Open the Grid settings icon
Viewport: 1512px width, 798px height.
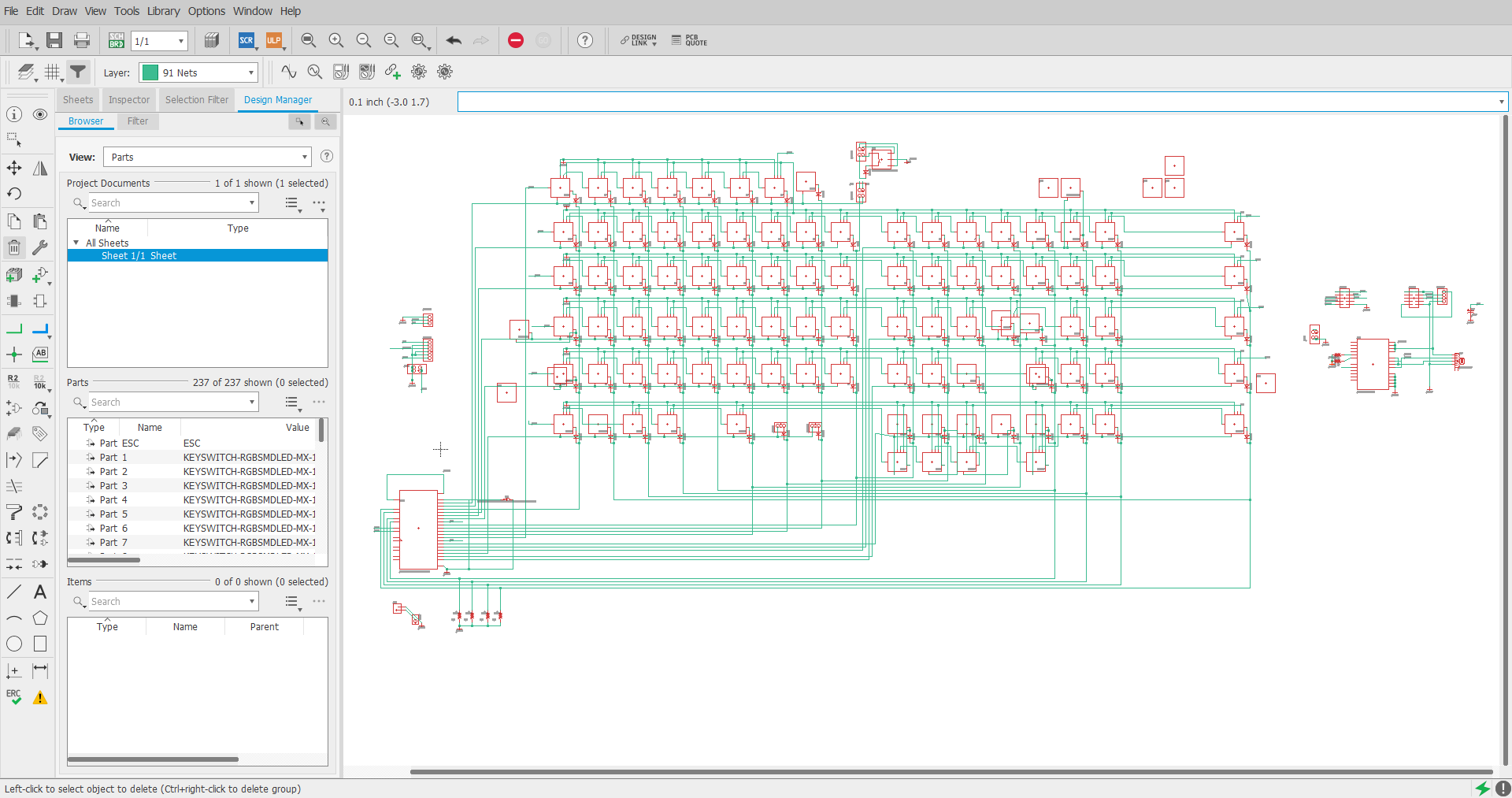52,72
